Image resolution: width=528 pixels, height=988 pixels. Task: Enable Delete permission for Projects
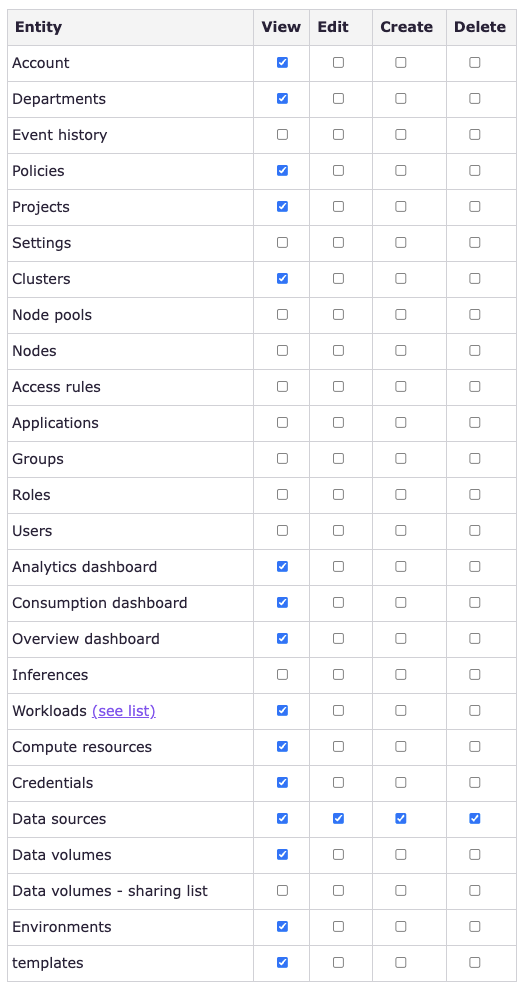[474, 206]
